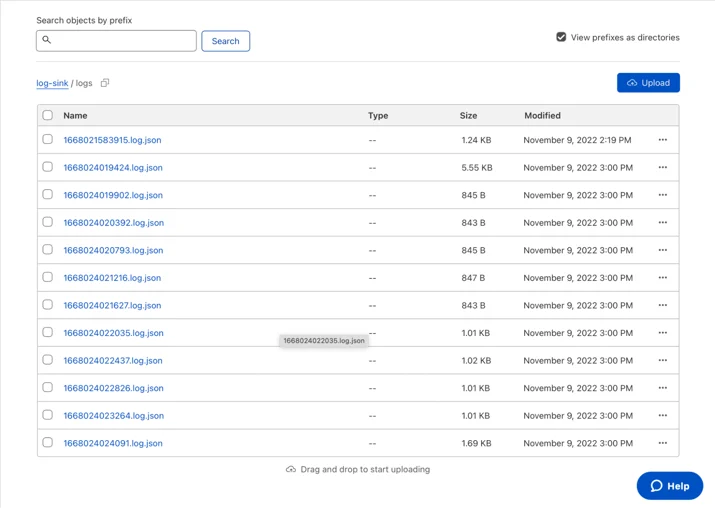Click the Type column header

click(x=378, y=115)
